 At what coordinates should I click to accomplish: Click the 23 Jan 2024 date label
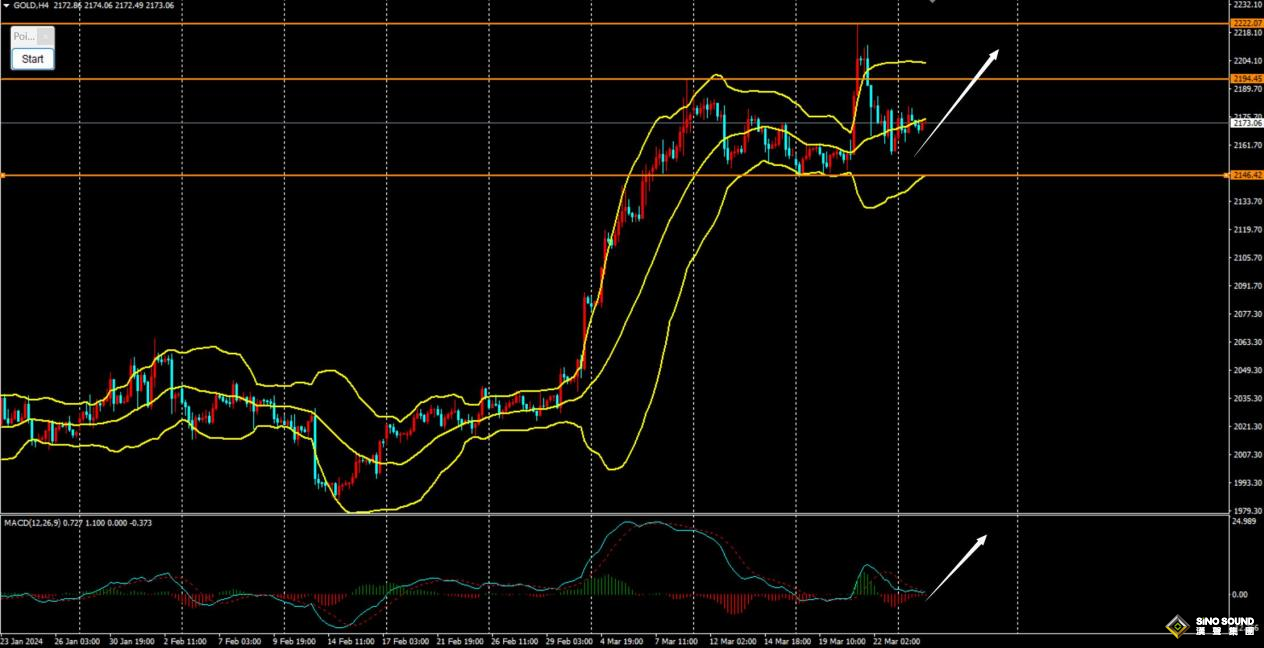click(22, 640)
